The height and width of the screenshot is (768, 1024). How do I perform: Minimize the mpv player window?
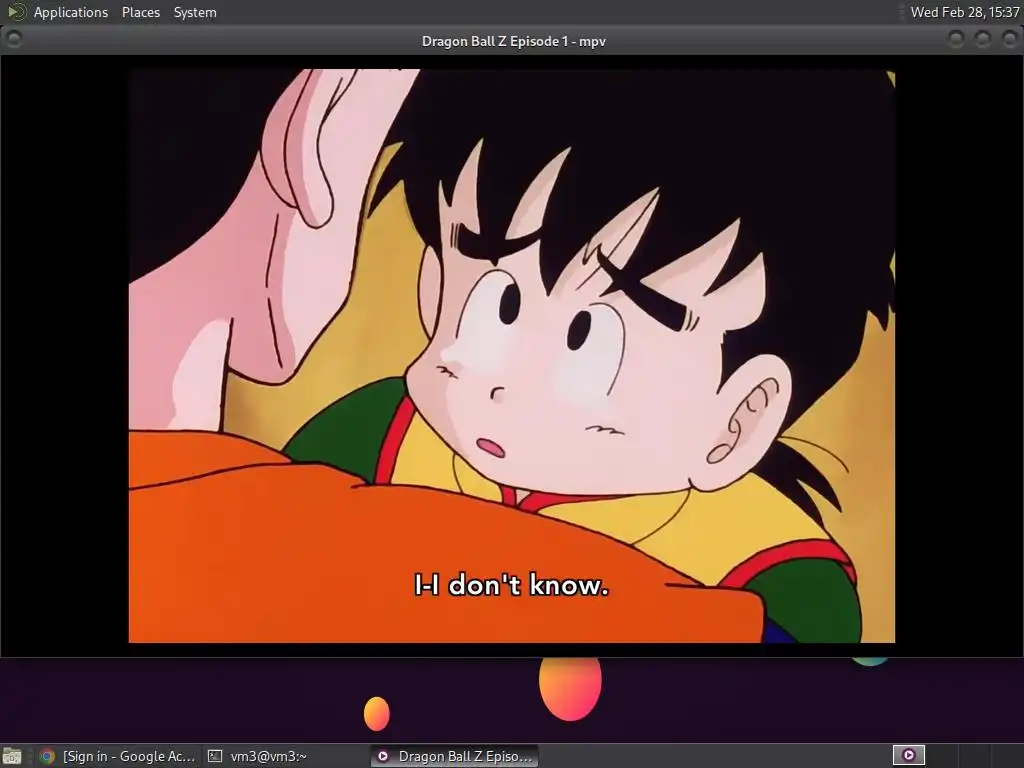(x=956, y=40)
